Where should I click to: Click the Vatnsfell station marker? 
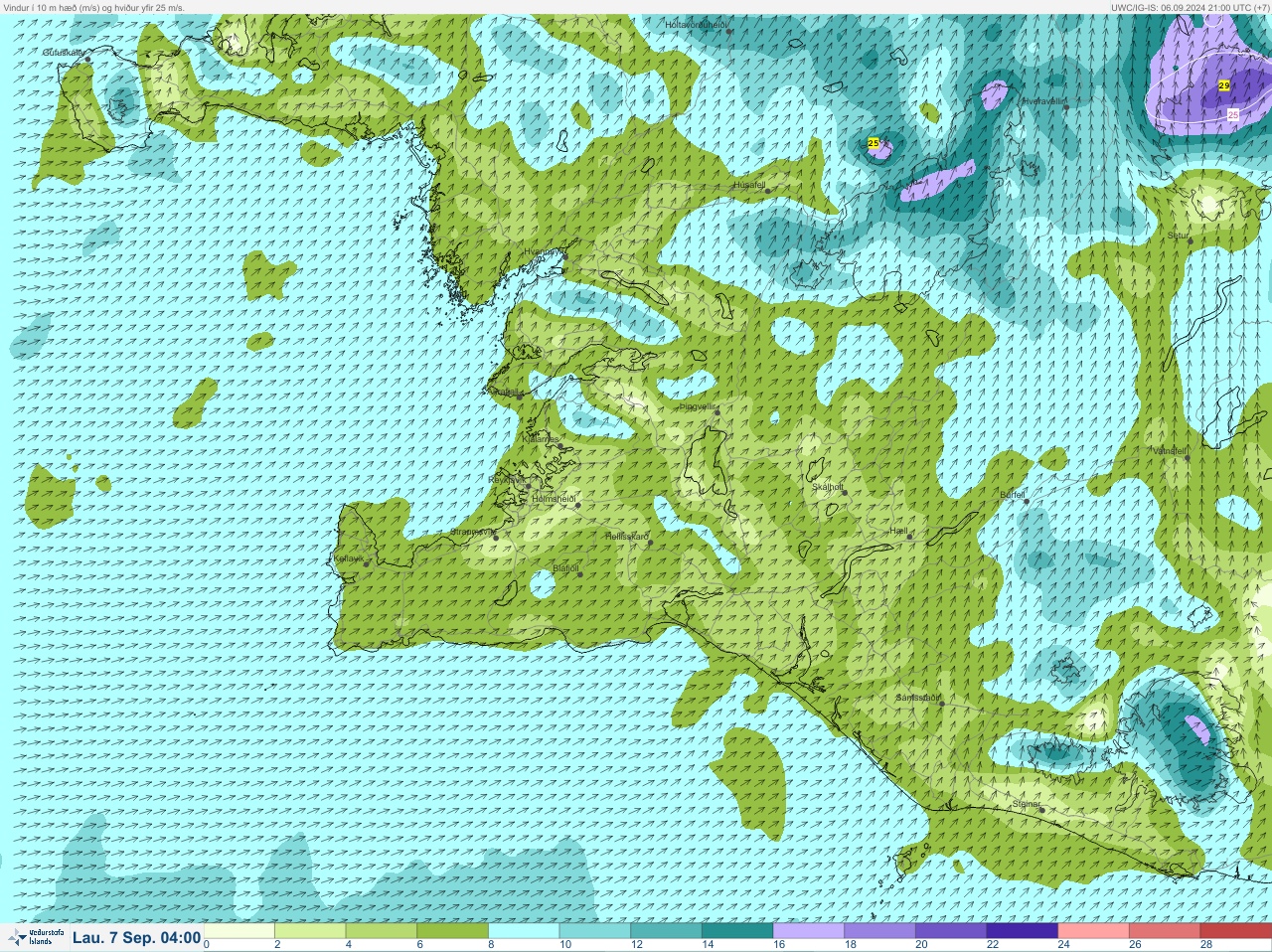[1187, 457]
